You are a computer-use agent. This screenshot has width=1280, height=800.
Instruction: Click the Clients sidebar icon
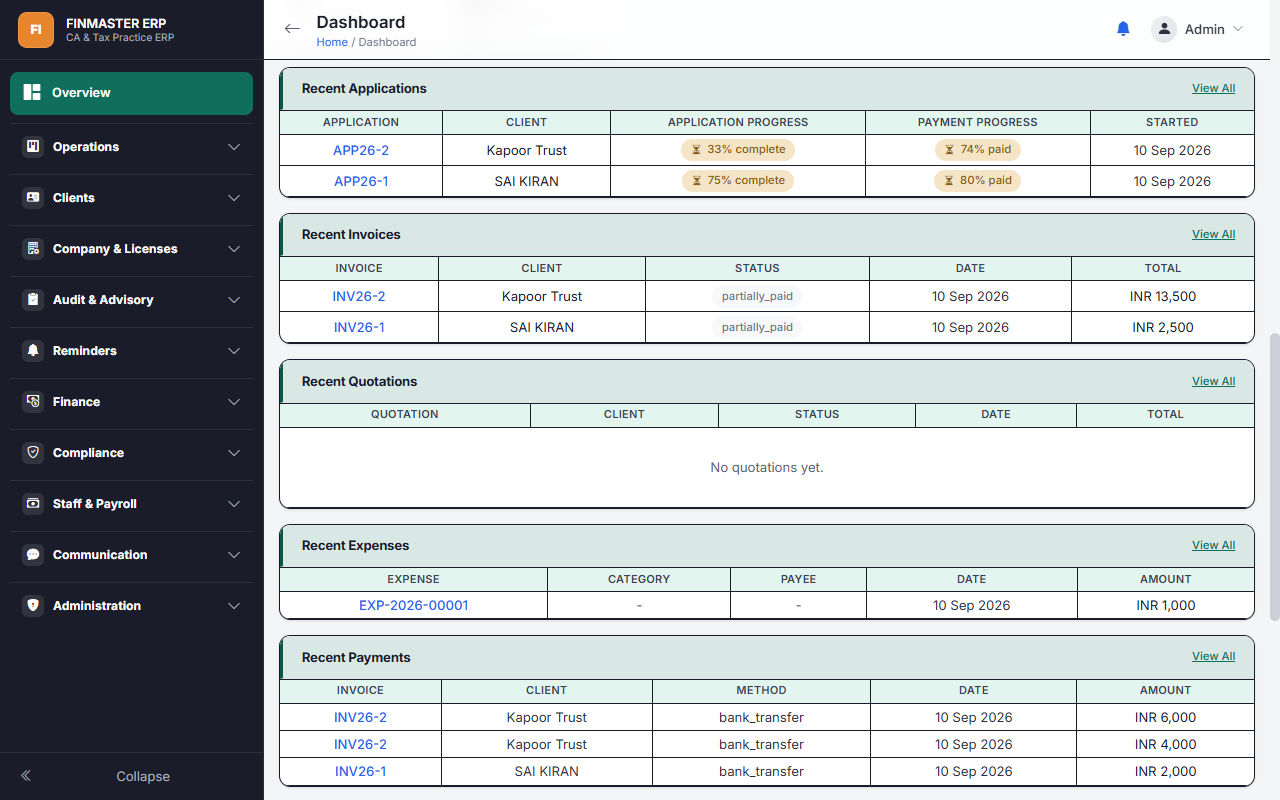click(33, 198)
